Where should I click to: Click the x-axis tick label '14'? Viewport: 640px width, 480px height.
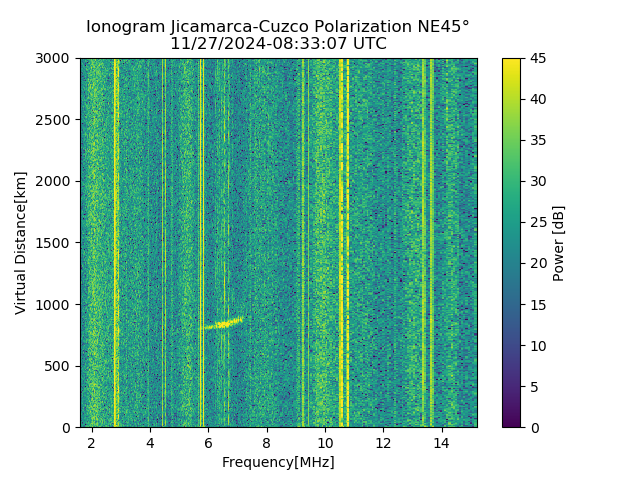[442, 443]
